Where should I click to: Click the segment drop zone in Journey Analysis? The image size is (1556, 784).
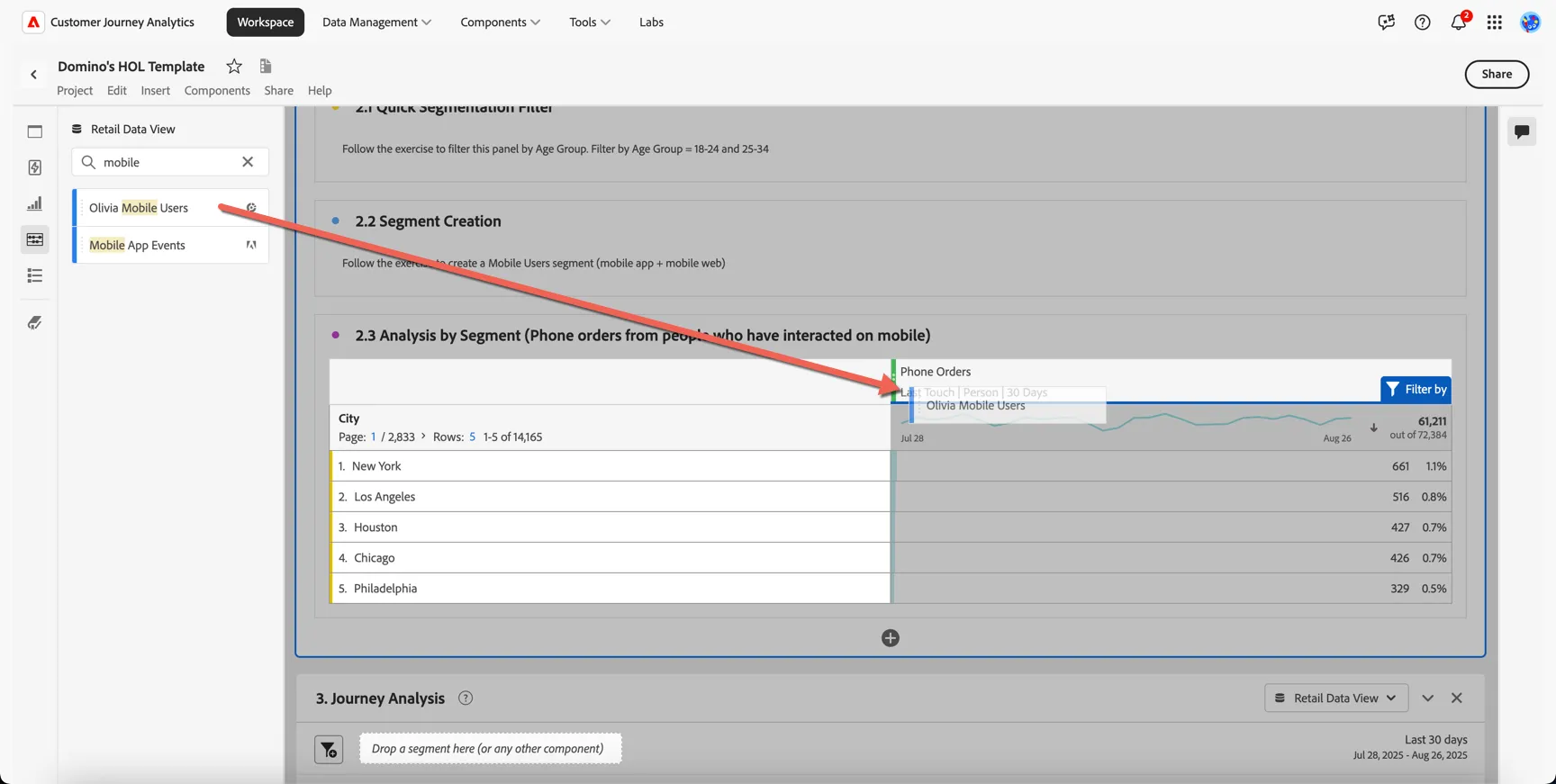(490, 749)
